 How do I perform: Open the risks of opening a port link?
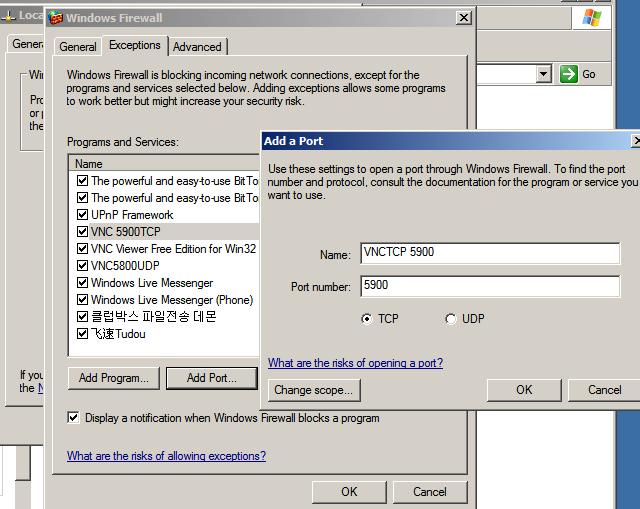[x=355, y=363]
